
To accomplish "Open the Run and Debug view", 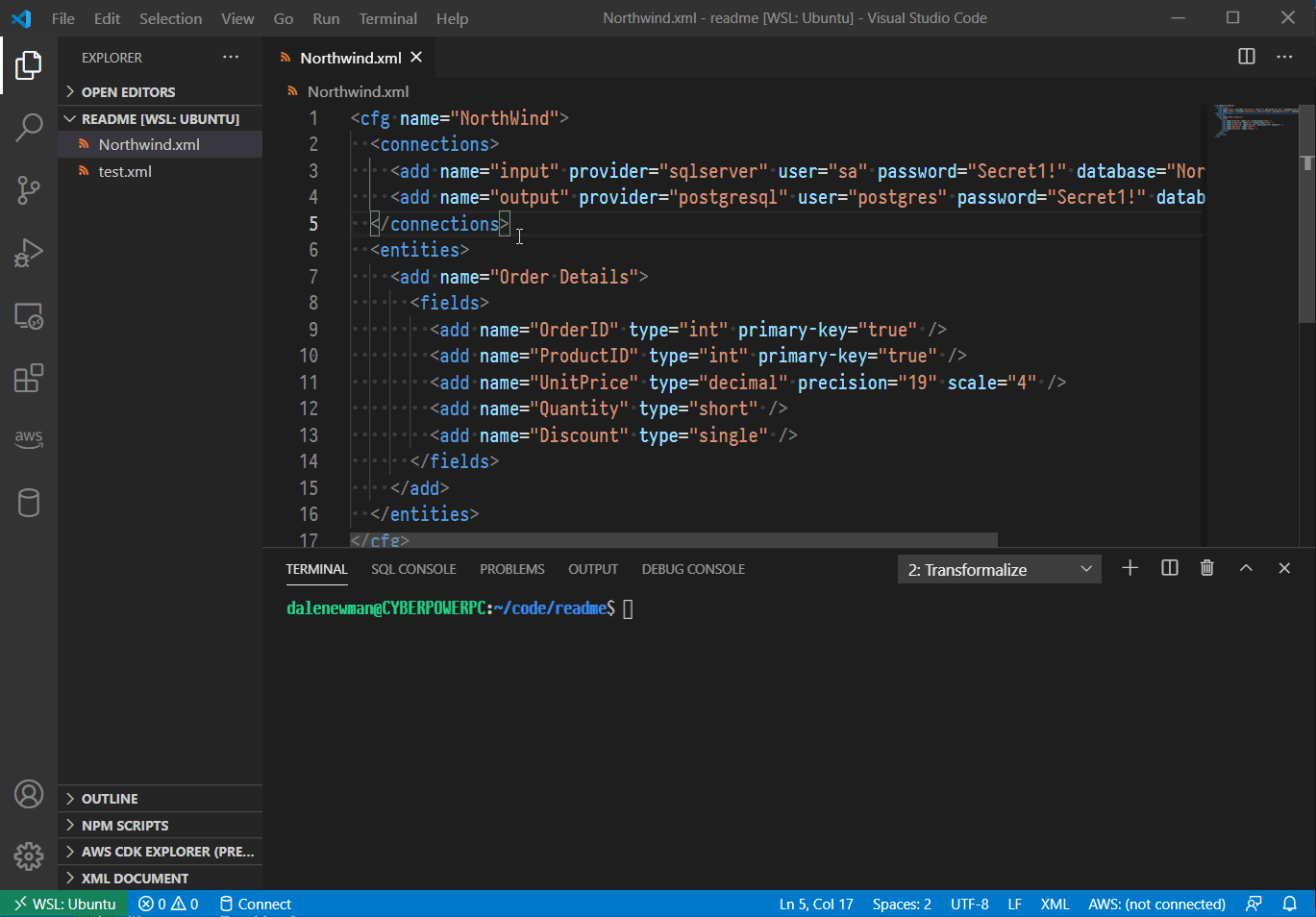I will pos(29,253).
